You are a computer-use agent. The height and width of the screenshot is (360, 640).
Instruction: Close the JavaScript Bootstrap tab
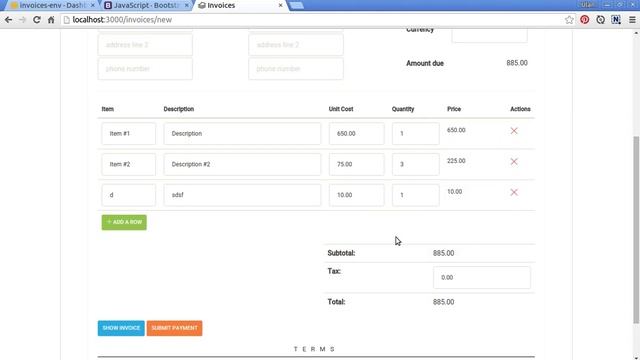pos(187,5)
